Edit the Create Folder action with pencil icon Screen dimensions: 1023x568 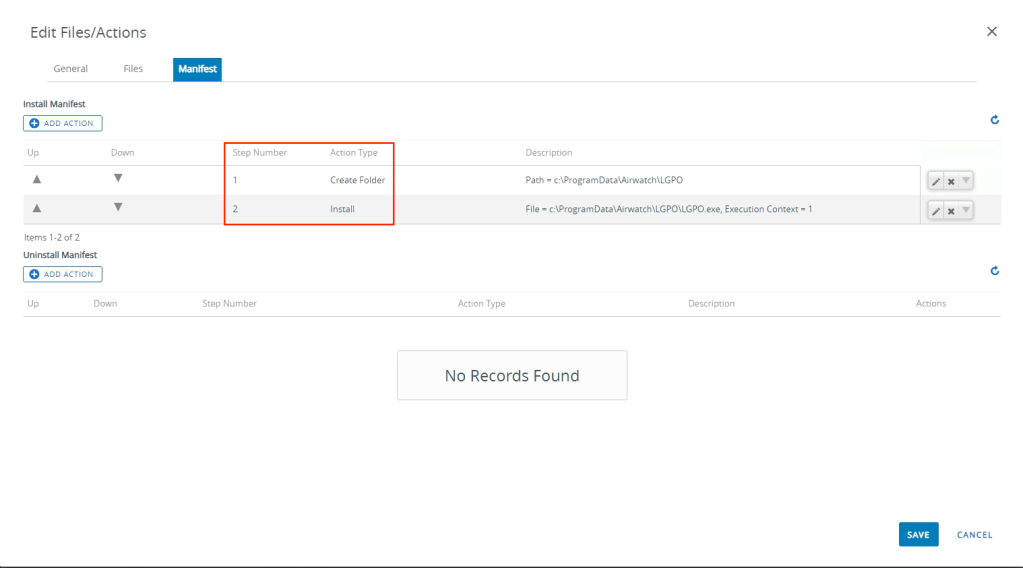(936, 181)
